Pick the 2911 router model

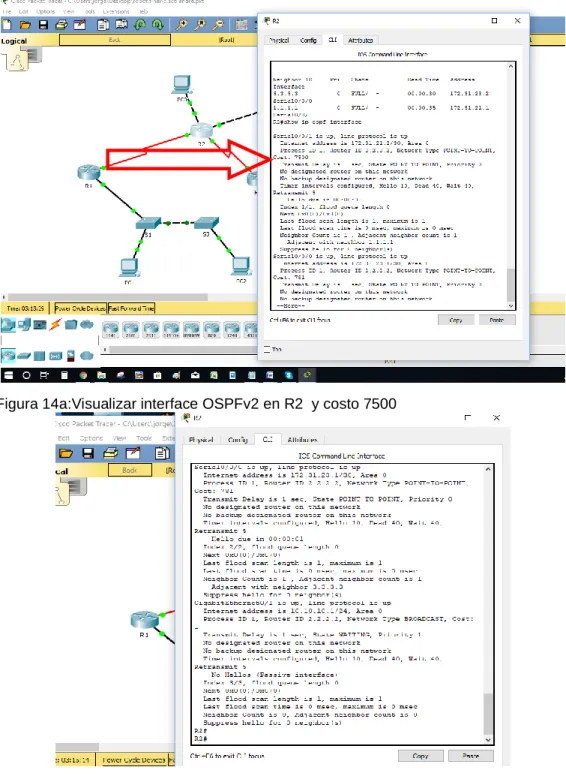(x=151, y=330)
